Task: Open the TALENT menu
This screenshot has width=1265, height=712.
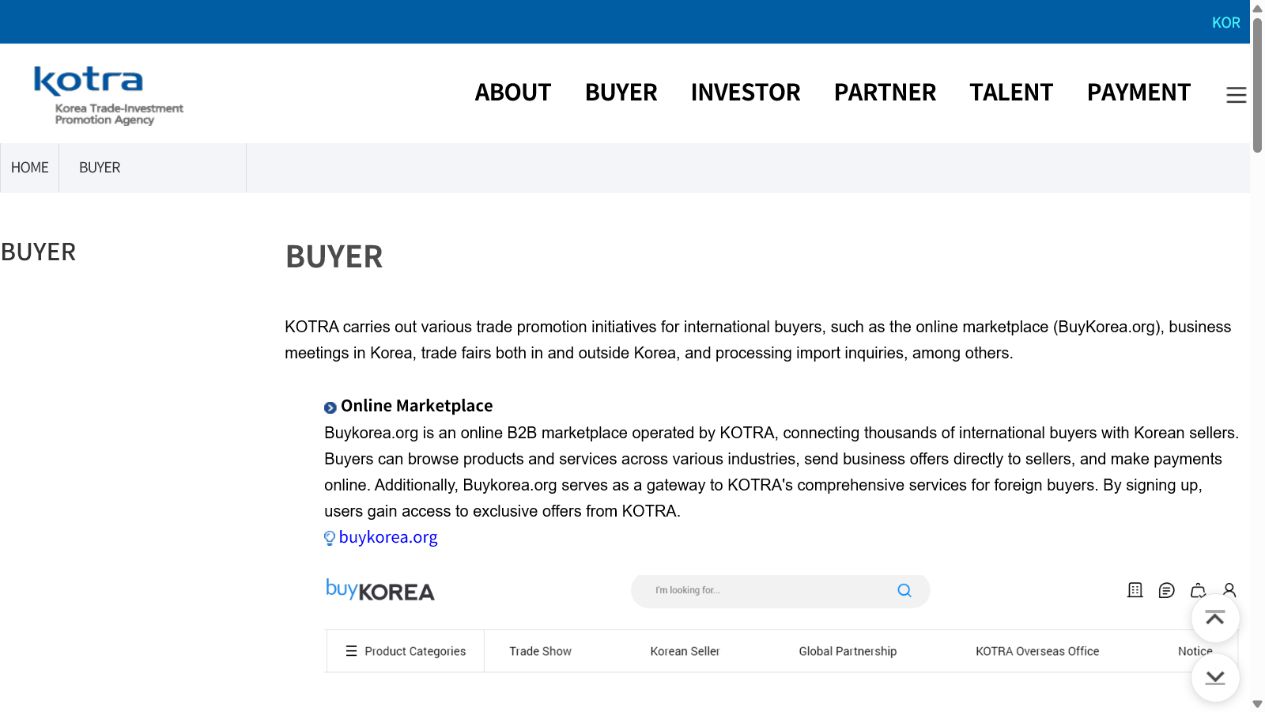Action: pyautogui.click(x=1011, y=92)
